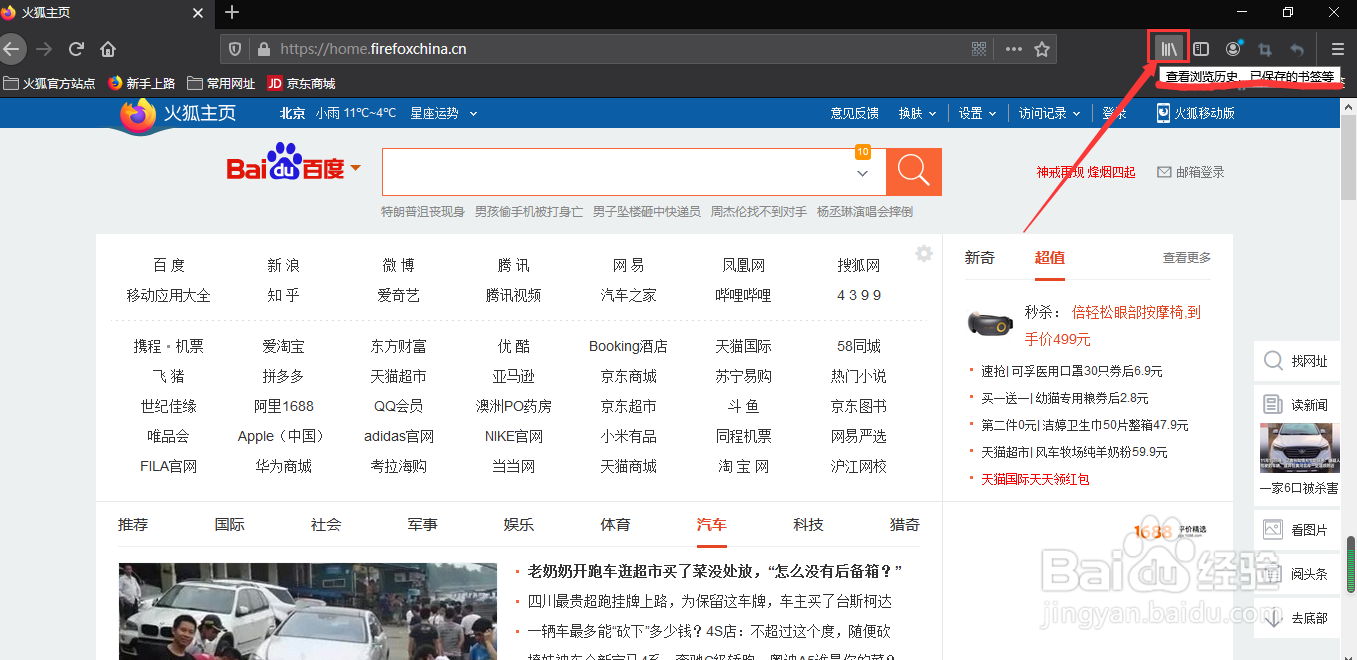1357x660 pixels.
Task: Select the 推荐 news tab
Action: point(132,524)
